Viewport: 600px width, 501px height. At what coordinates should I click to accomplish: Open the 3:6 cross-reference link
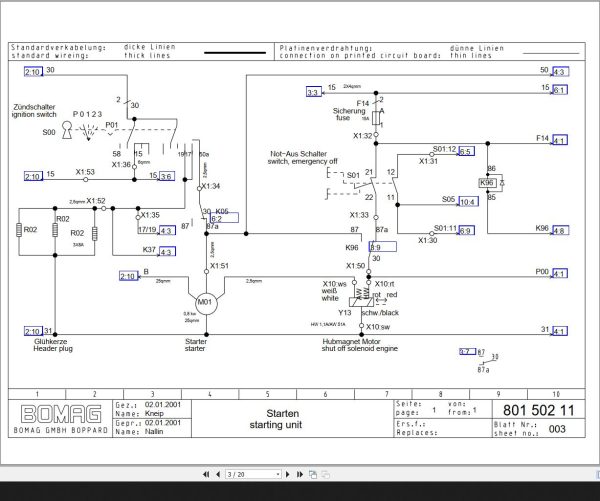click(167, 176)
